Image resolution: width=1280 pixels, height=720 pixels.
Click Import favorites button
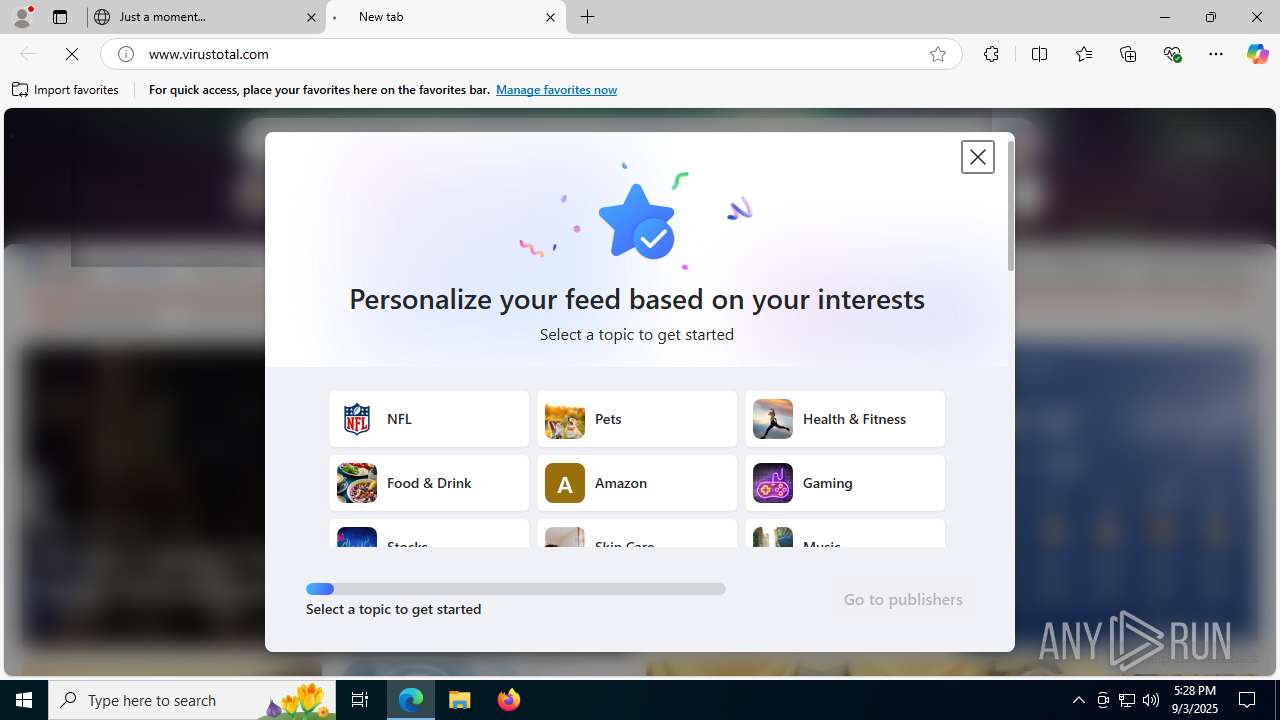point(66,90)
